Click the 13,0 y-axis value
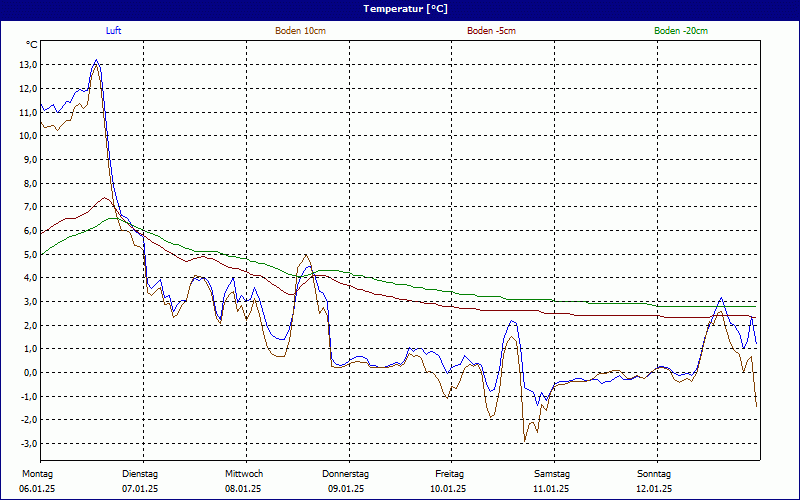 (29, 65)
